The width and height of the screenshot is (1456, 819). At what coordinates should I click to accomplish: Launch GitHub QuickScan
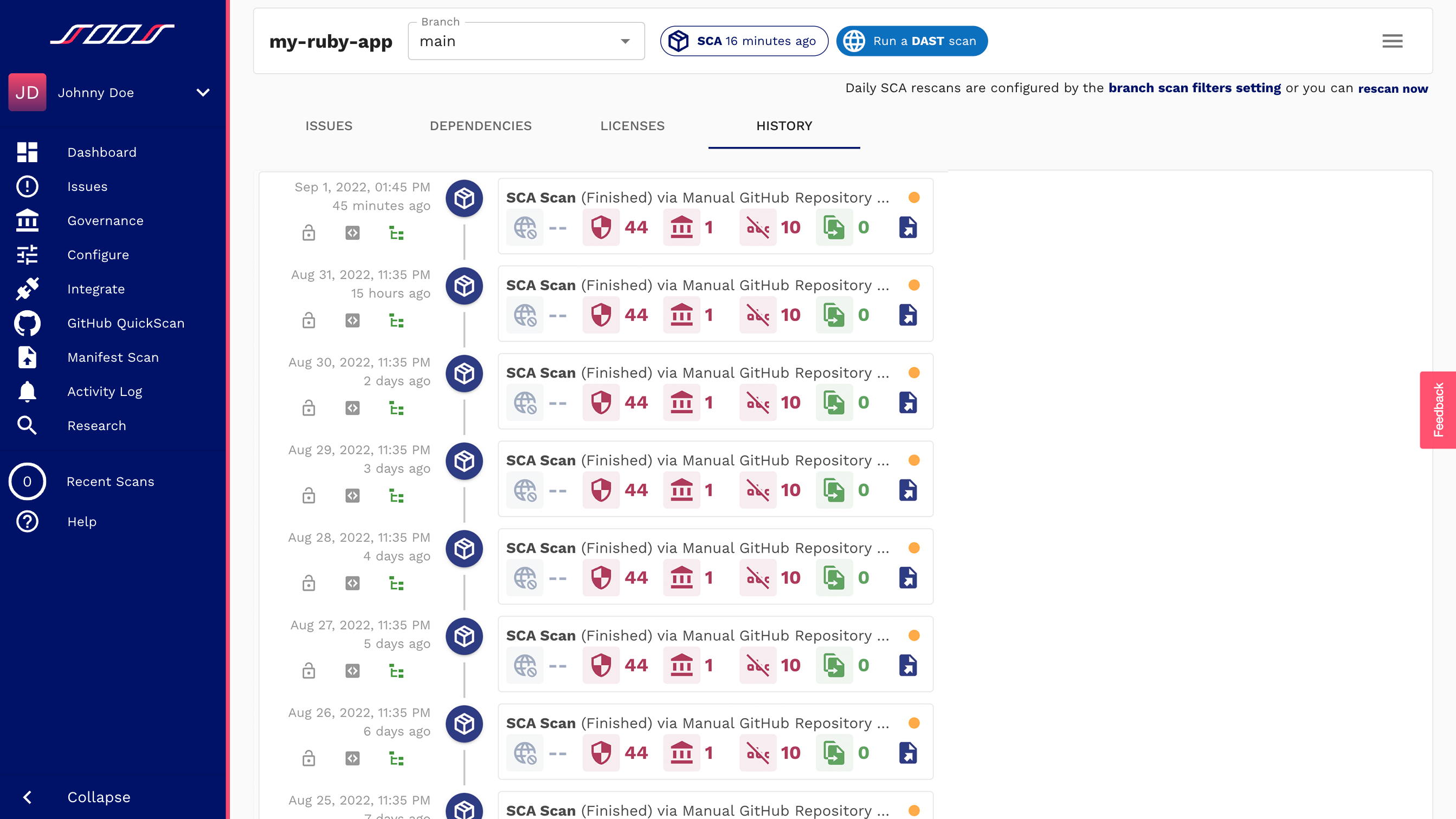click(125, 323)
